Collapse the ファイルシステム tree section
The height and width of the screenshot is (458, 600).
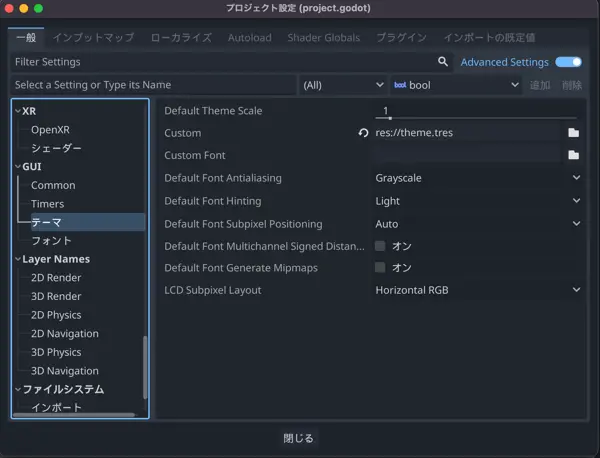[18, 389]
